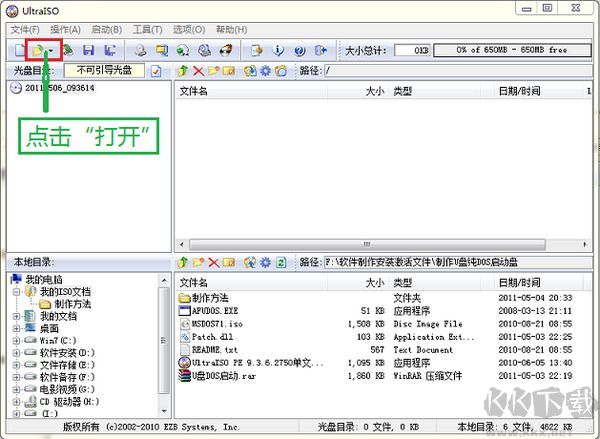The width and height of the screenshot is (600, 439).
Task: Click the Up folder icon in disc pane
Action: pos(183,71)
